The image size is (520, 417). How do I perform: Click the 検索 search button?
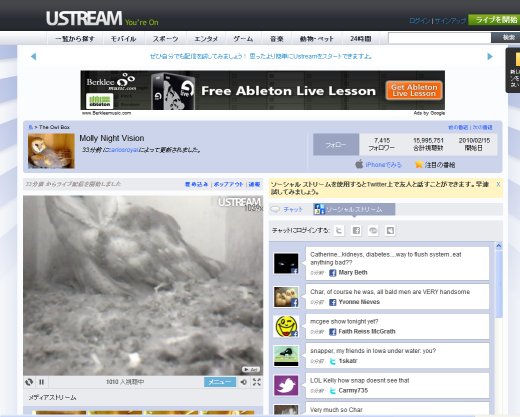tap(506, 38)
